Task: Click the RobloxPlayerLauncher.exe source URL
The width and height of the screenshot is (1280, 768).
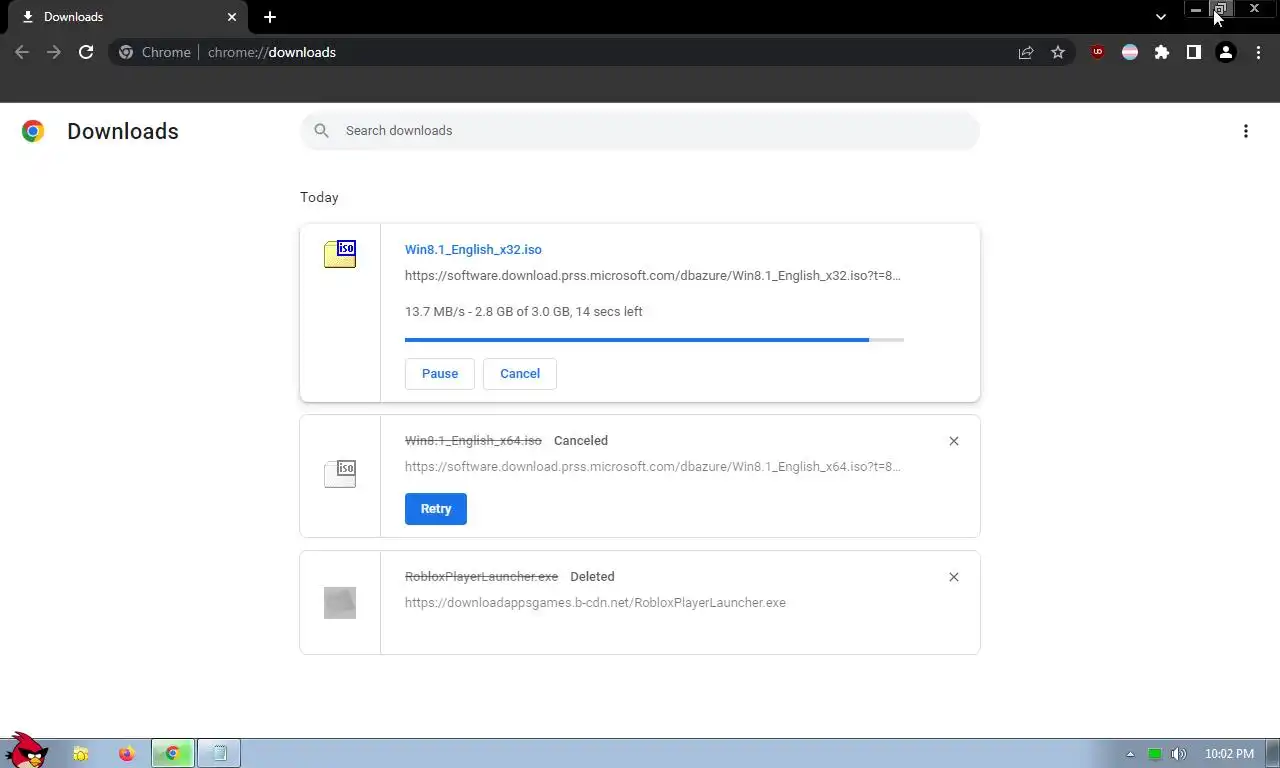Action: click(x=595, y=603)
